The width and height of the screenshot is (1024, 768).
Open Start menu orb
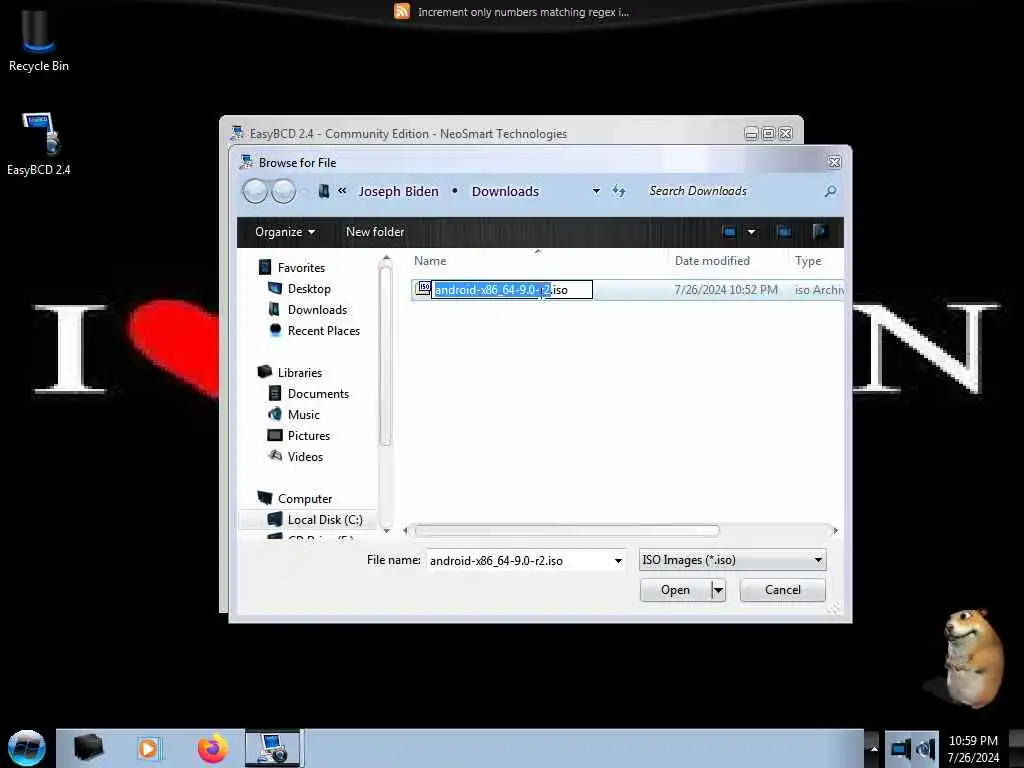click(27, 748)
